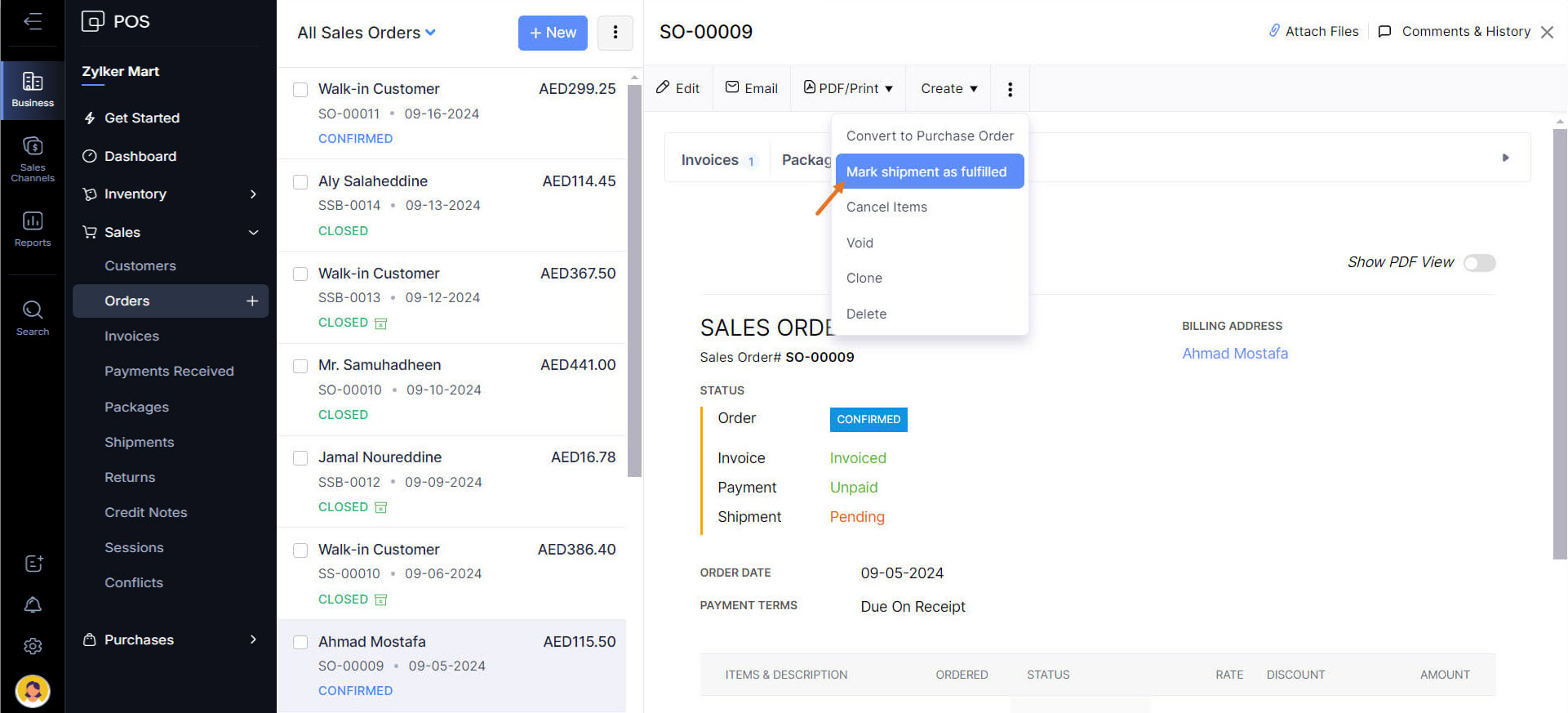Select Cancel Items from the menu

coord(886,207)
